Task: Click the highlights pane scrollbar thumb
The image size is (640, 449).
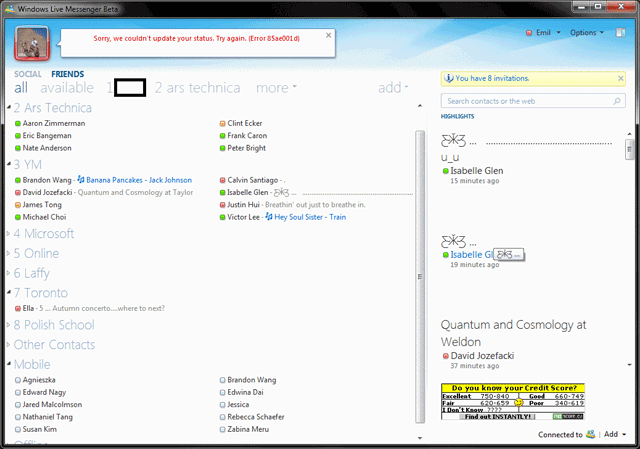Action: click(629, 149)
